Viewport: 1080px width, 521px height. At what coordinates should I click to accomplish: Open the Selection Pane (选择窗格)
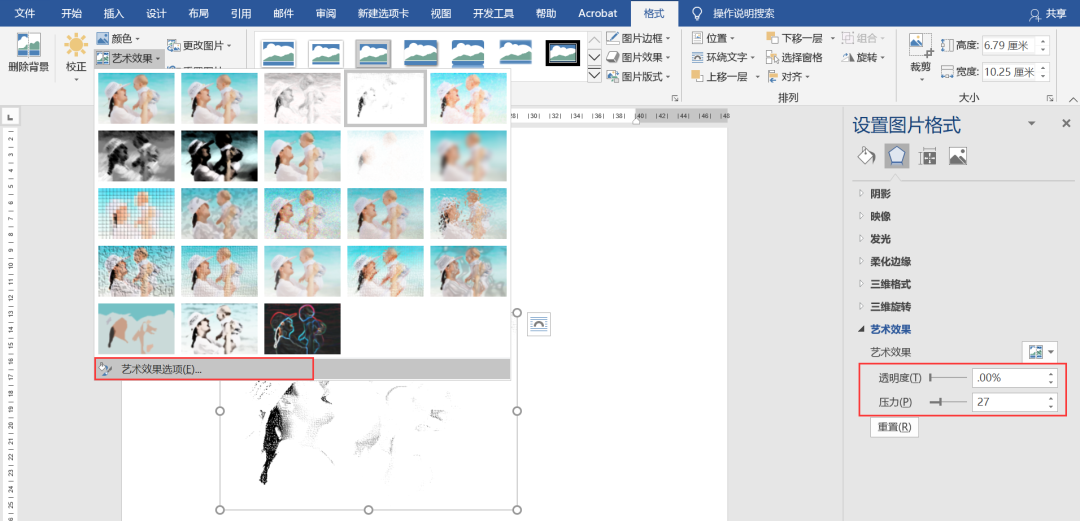coord(795,57)
